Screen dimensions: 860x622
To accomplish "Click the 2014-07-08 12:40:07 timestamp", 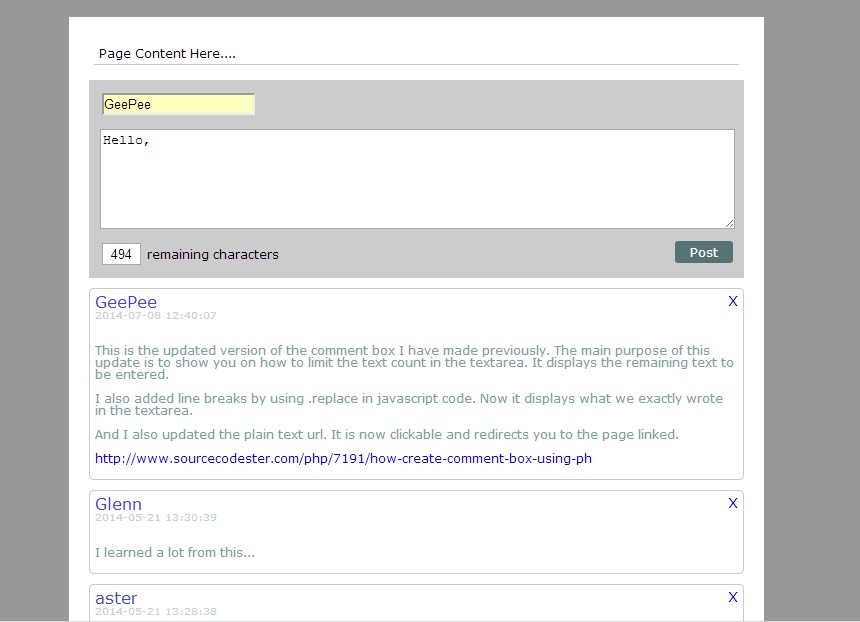I will pyautogui.click(x=156, y=316).
